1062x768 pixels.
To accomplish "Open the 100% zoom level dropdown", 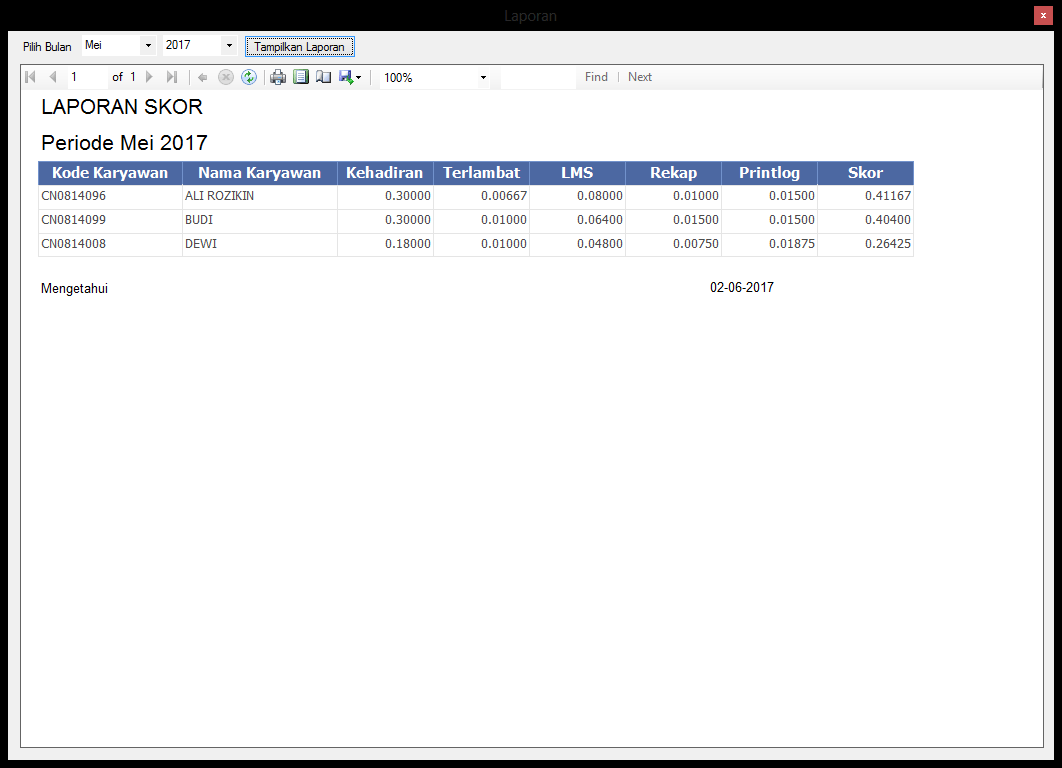I will pyautogui.click(x=483, y=77).
